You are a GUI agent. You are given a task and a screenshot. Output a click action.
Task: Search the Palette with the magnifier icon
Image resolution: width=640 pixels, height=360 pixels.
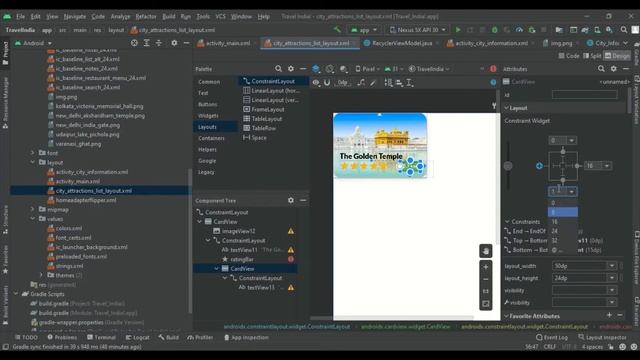278,69
